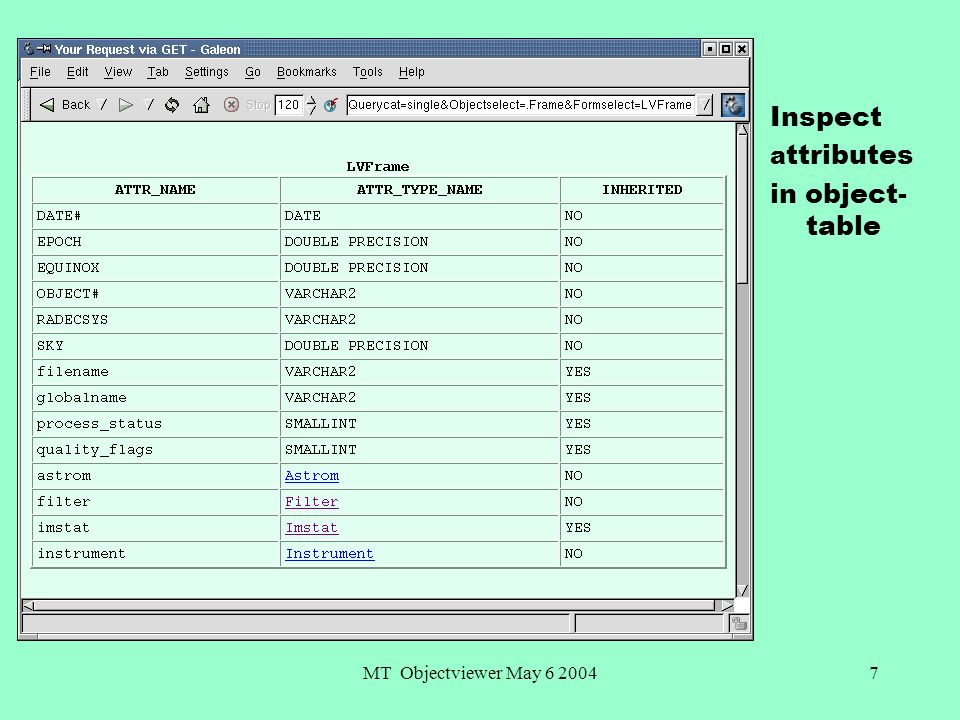Click the globalname attribute cell
960x720 pixels.
156,398
